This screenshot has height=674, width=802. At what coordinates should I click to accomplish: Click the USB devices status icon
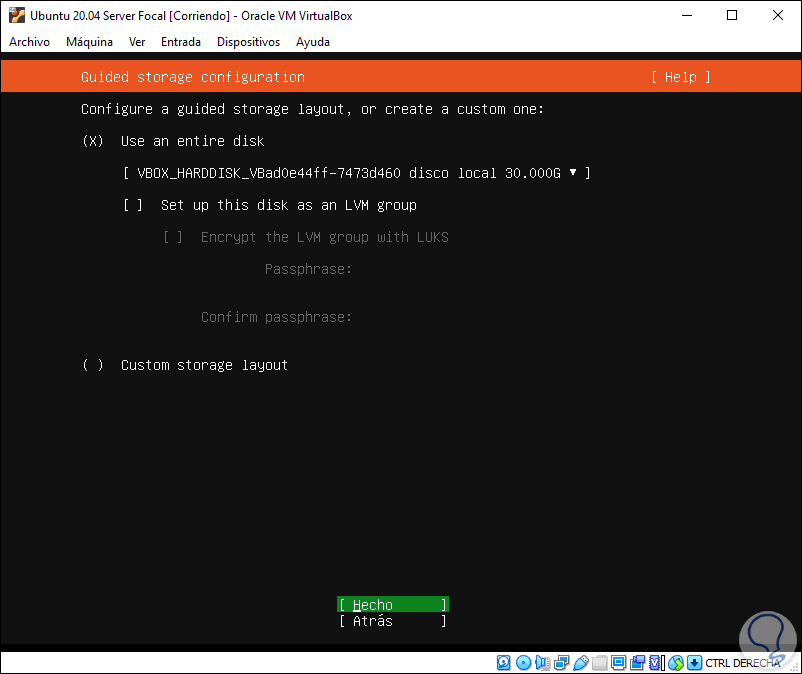pyautogui.click(x=581, y=663)
